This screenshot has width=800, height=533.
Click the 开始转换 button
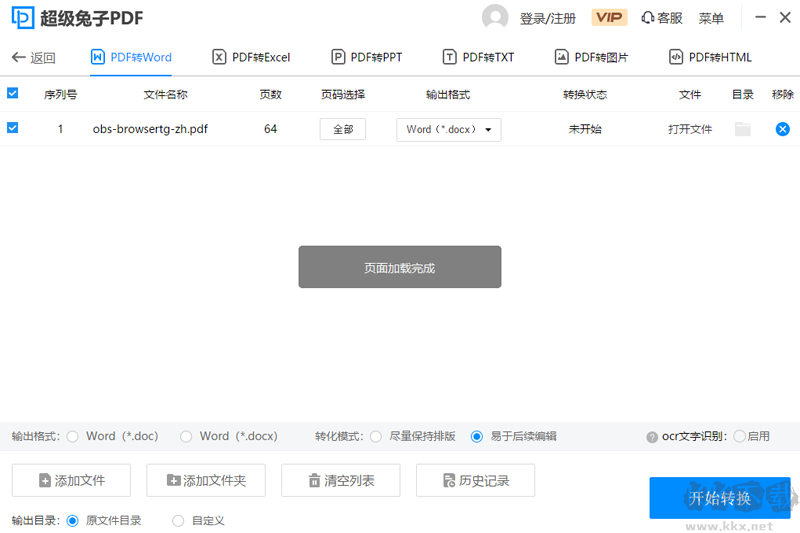pyautogui.click(x=719, y=498)
